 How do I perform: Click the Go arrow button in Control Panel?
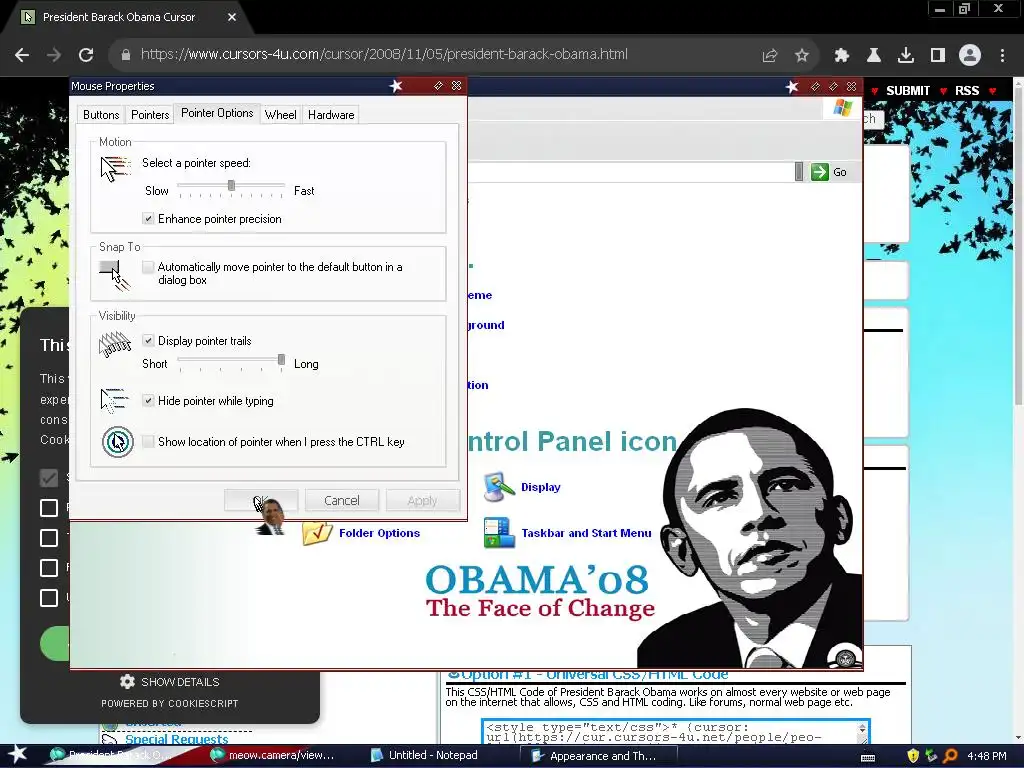click(820, 172)
